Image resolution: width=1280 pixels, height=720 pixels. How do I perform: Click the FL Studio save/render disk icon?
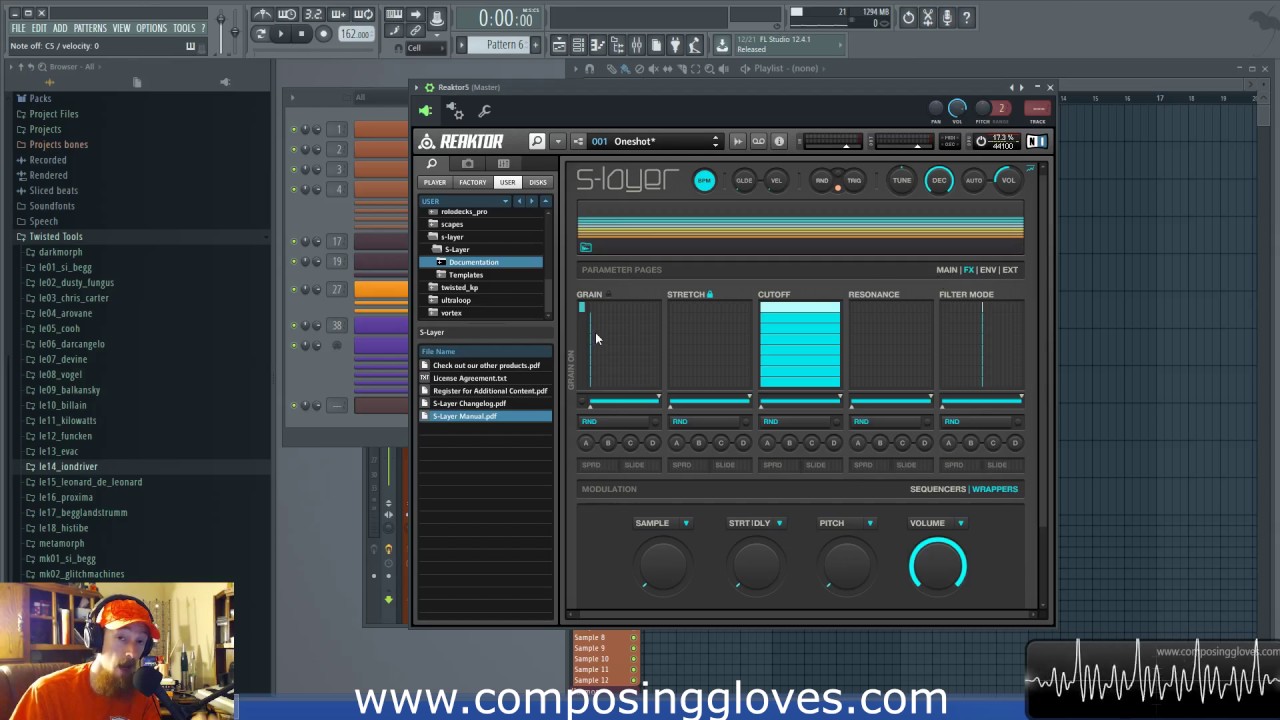(722, 45)
